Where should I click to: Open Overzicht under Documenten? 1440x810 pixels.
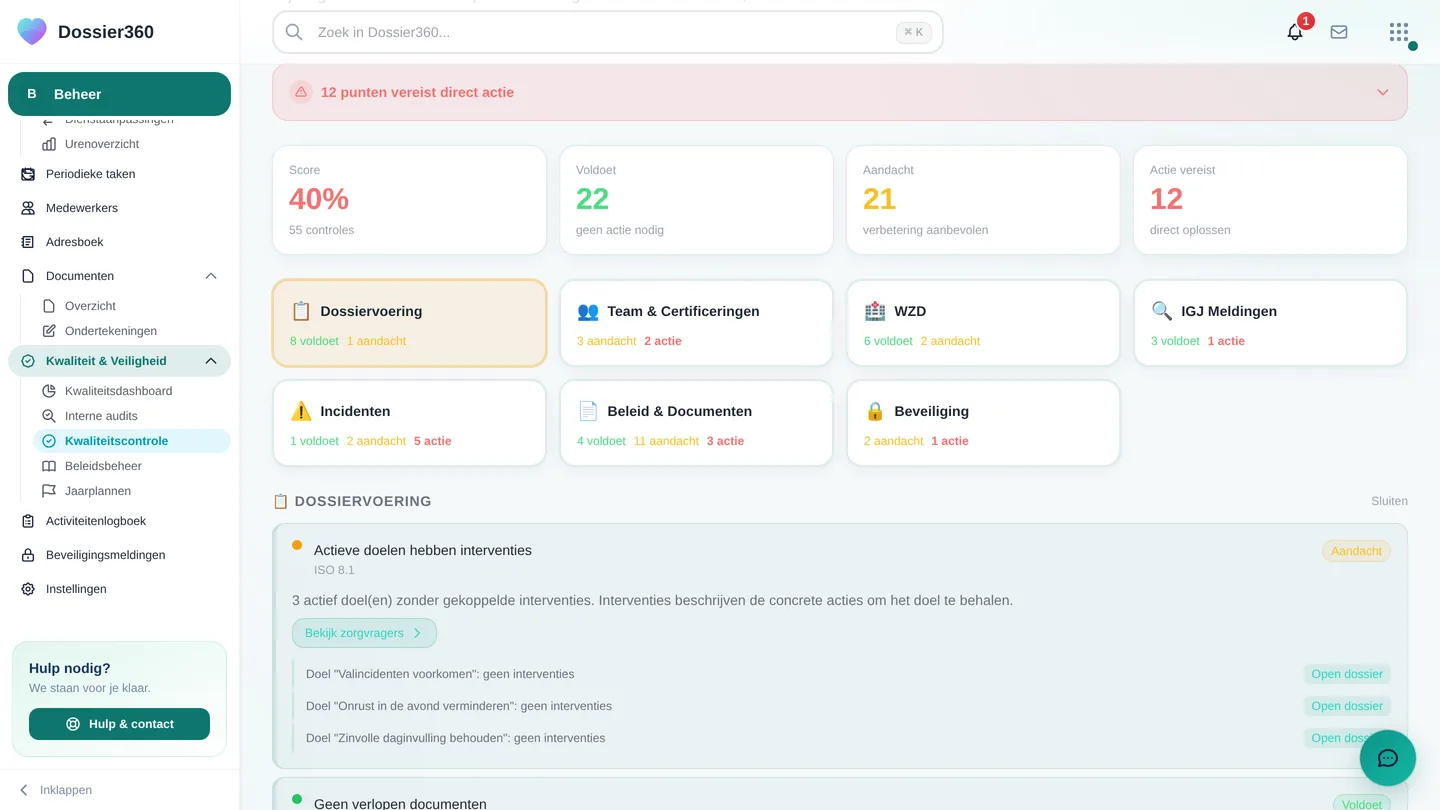tap(90, 306)
